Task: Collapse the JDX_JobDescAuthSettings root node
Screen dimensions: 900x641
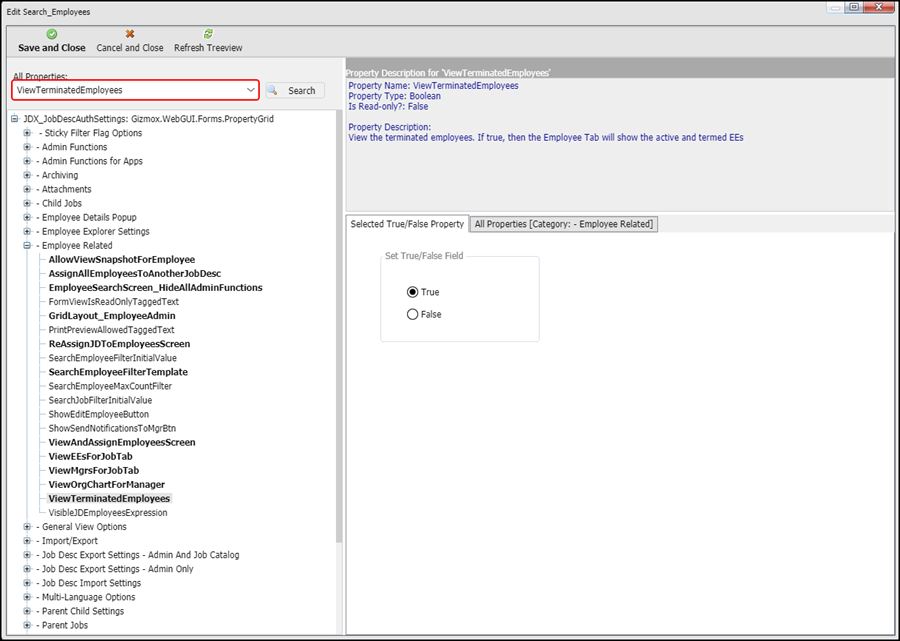Action: pyautogui.click(x=15, y=119)
